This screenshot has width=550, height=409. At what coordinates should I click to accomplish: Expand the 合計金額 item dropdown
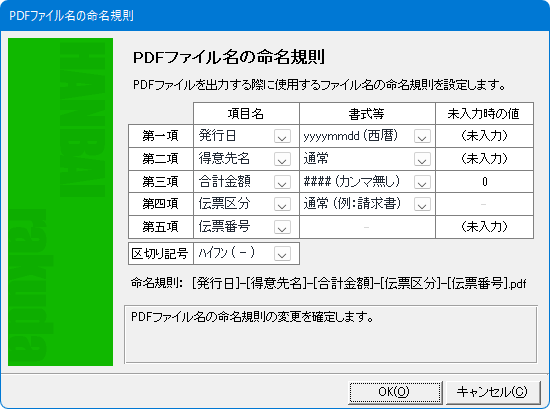[282, 182]
